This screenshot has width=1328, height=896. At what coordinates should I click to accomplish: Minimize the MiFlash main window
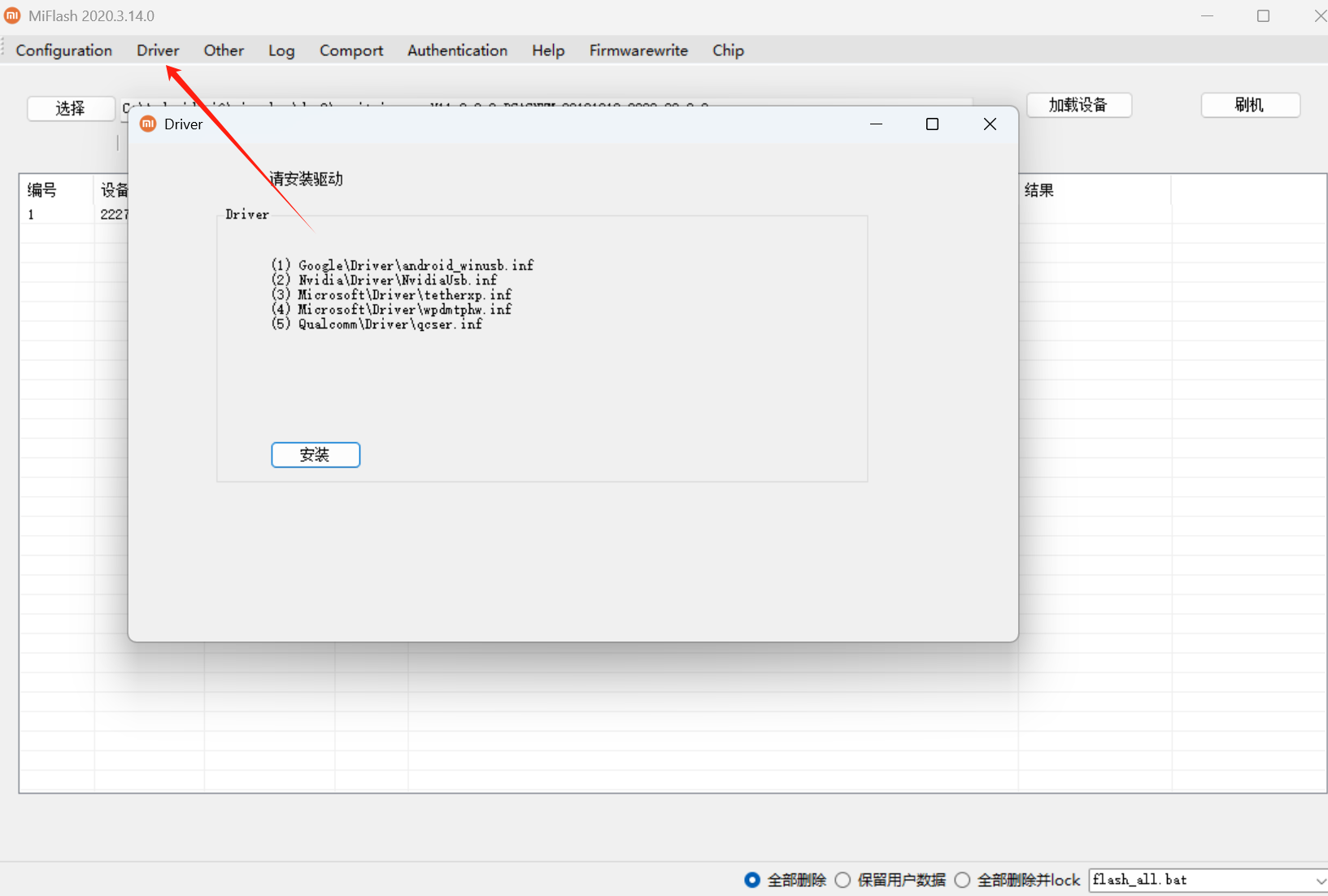(x=1207, y=16)
